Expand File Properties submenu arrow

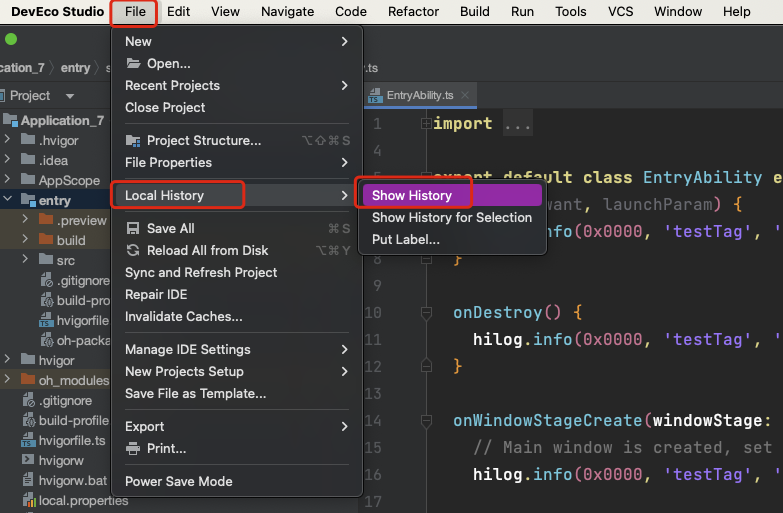click(344, 162)
